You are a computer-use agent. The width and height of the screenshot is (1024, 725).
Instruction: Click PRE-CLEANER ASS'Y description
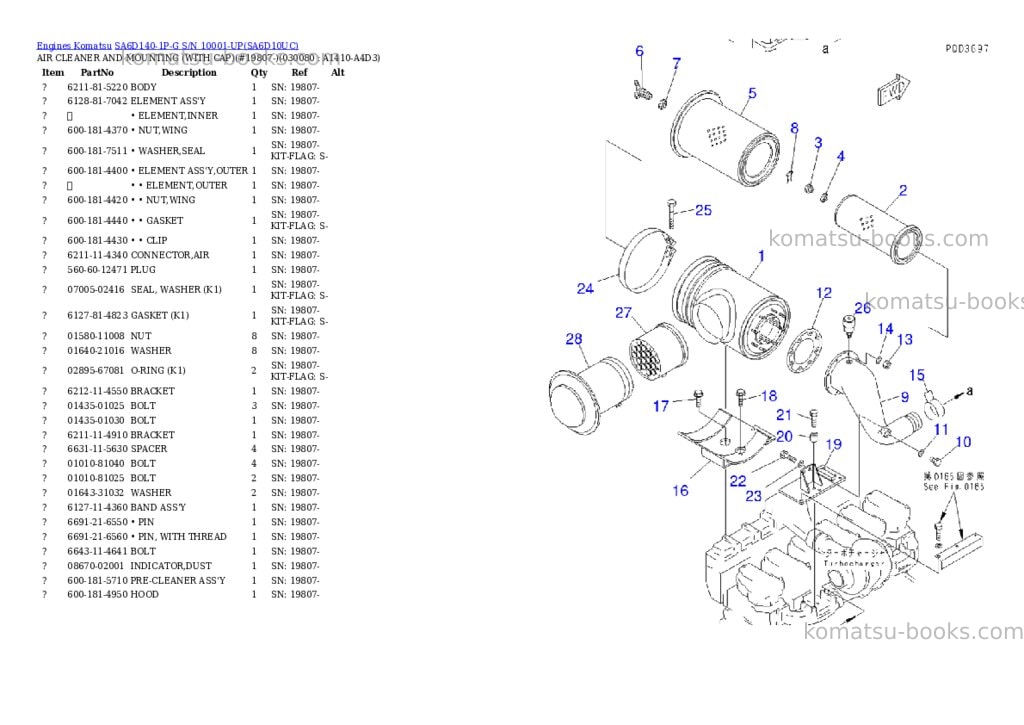point(178,581)
